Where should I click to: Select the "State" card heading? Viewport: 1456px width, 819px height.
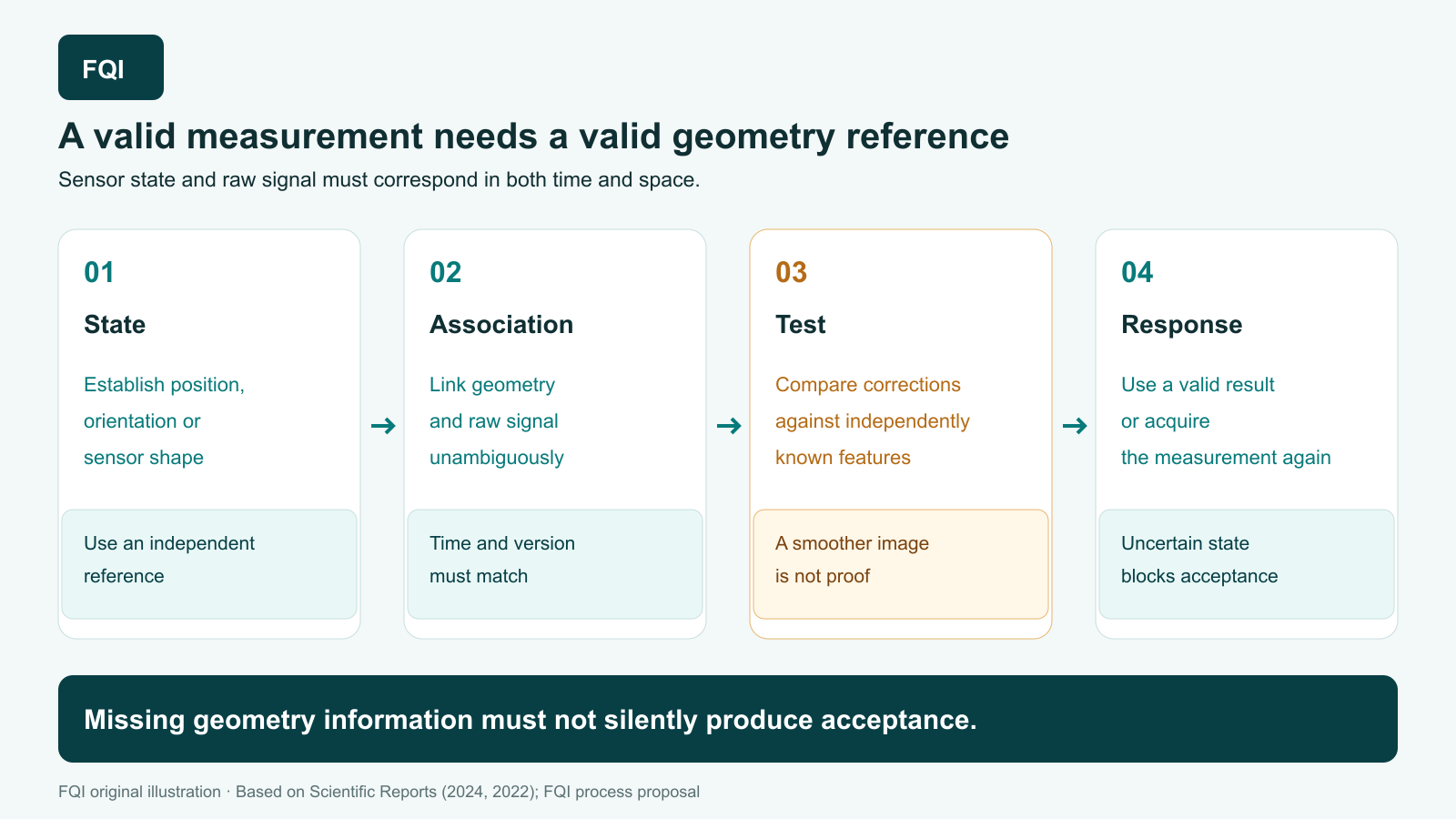115,325
